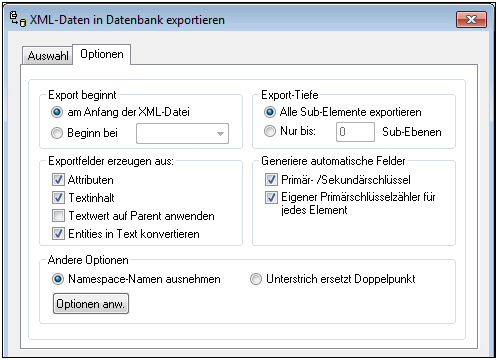
Task: Choose the 'Nur bis:' radio button
Action: pyautogui.click(x=270, y=131)
